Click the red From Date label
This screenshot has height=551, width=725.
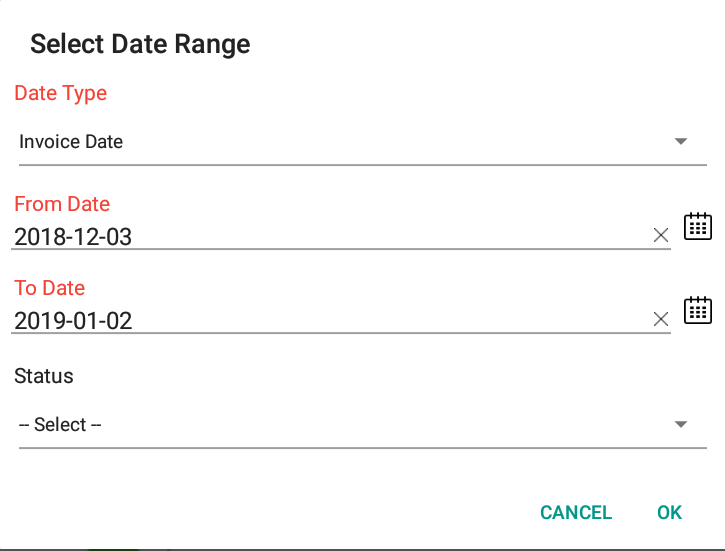pos(62,204)
